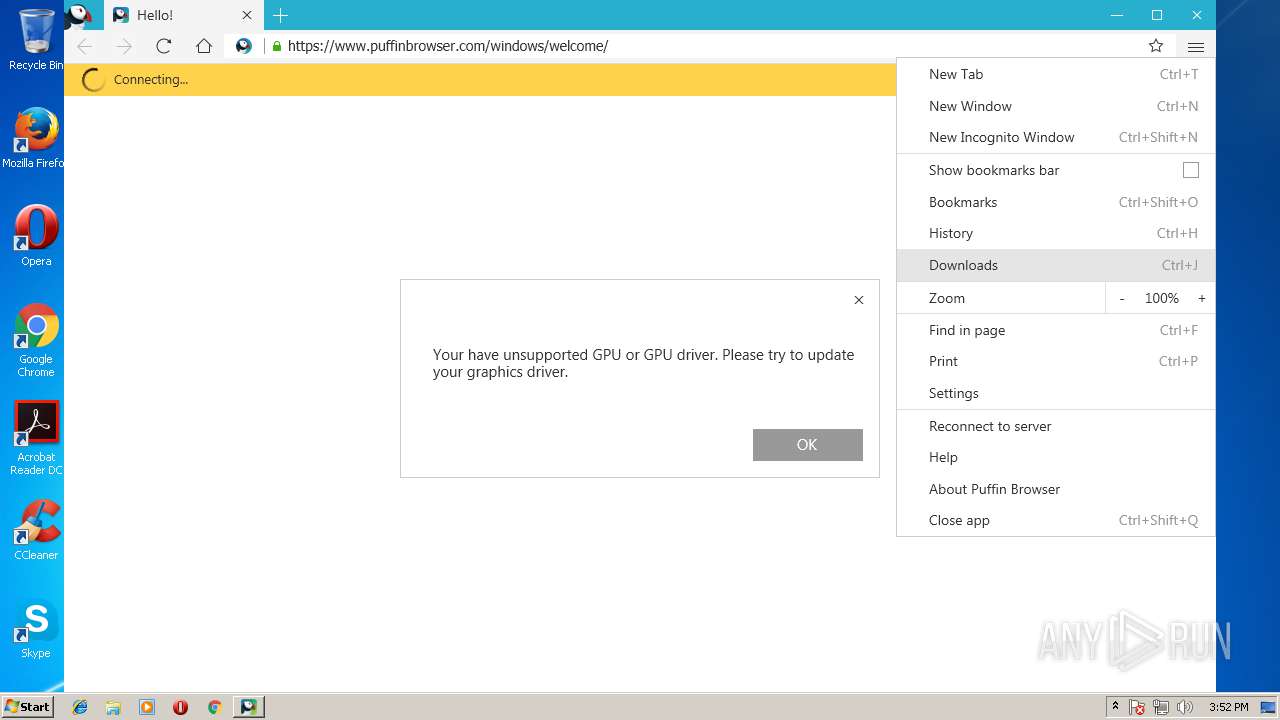Close the Hello! tab
Image resolution: width=1280 pixels, height=720 pixels.
247,15
